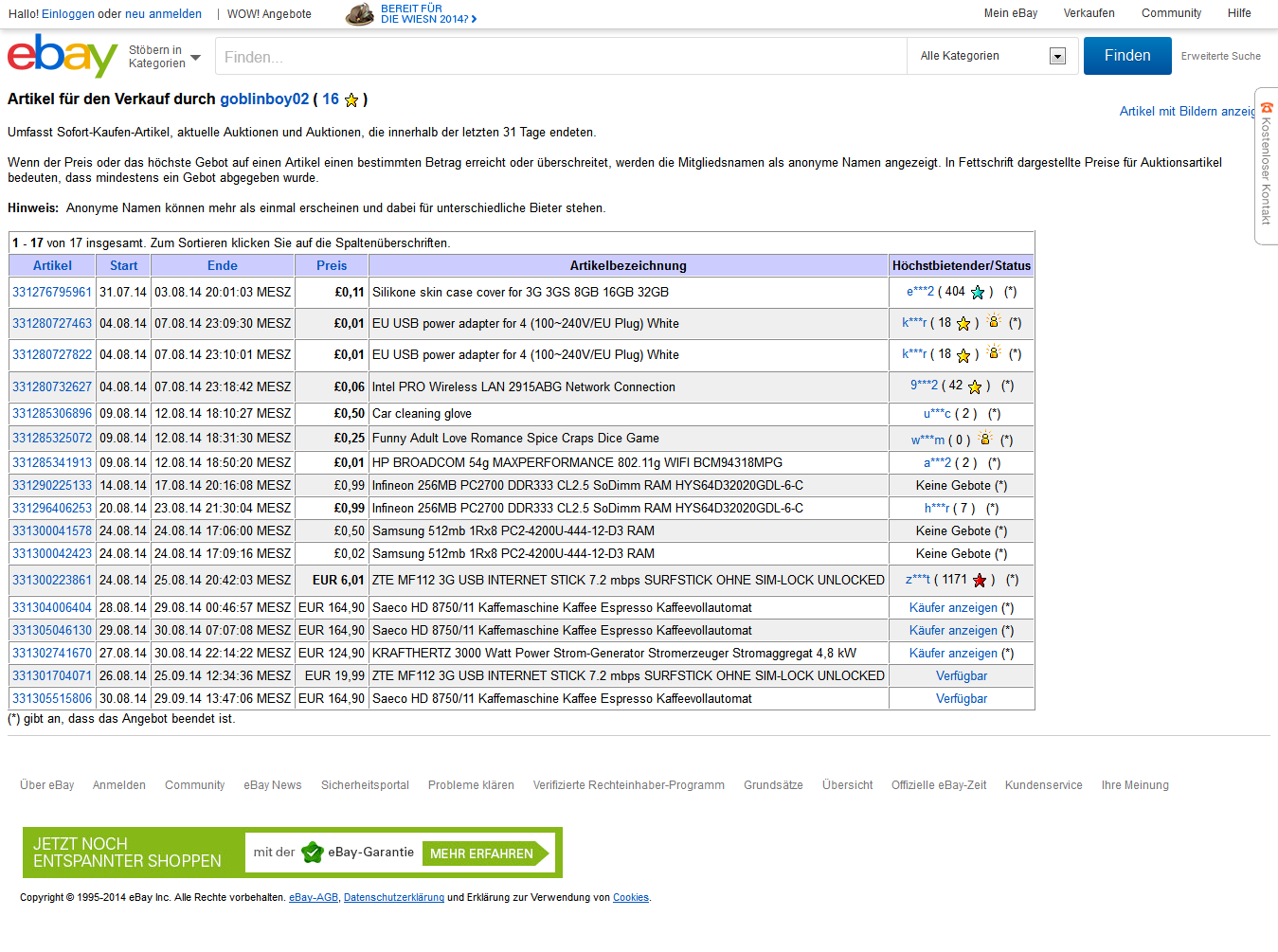Click Ihre Meinung footer link

1135,785
